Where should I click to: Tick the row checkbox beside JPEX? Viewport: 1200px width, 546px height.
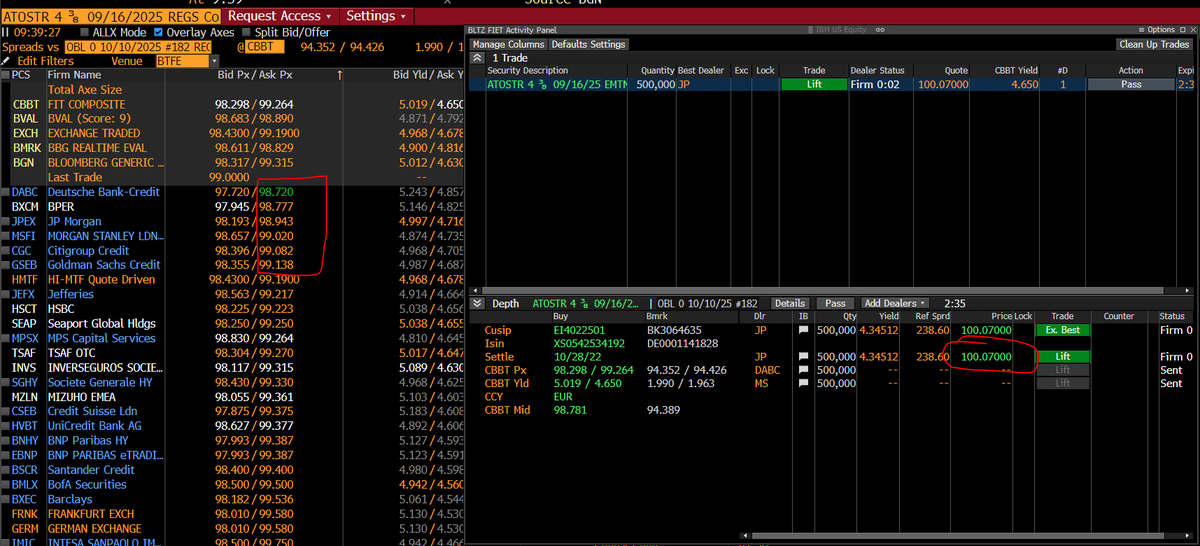(6, 221)
